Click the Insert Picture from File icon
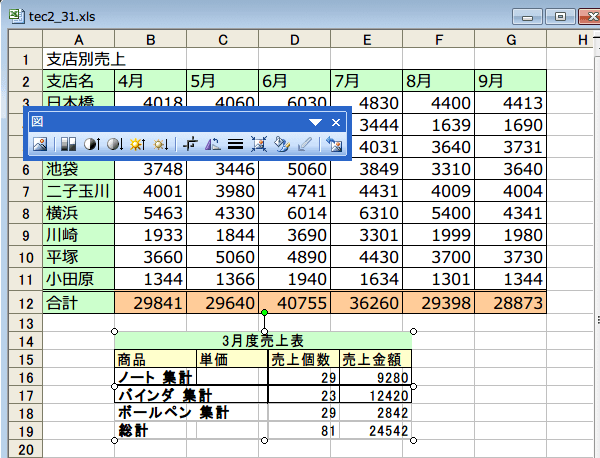Screen dimensions: 600x458 tap(40, 145)
